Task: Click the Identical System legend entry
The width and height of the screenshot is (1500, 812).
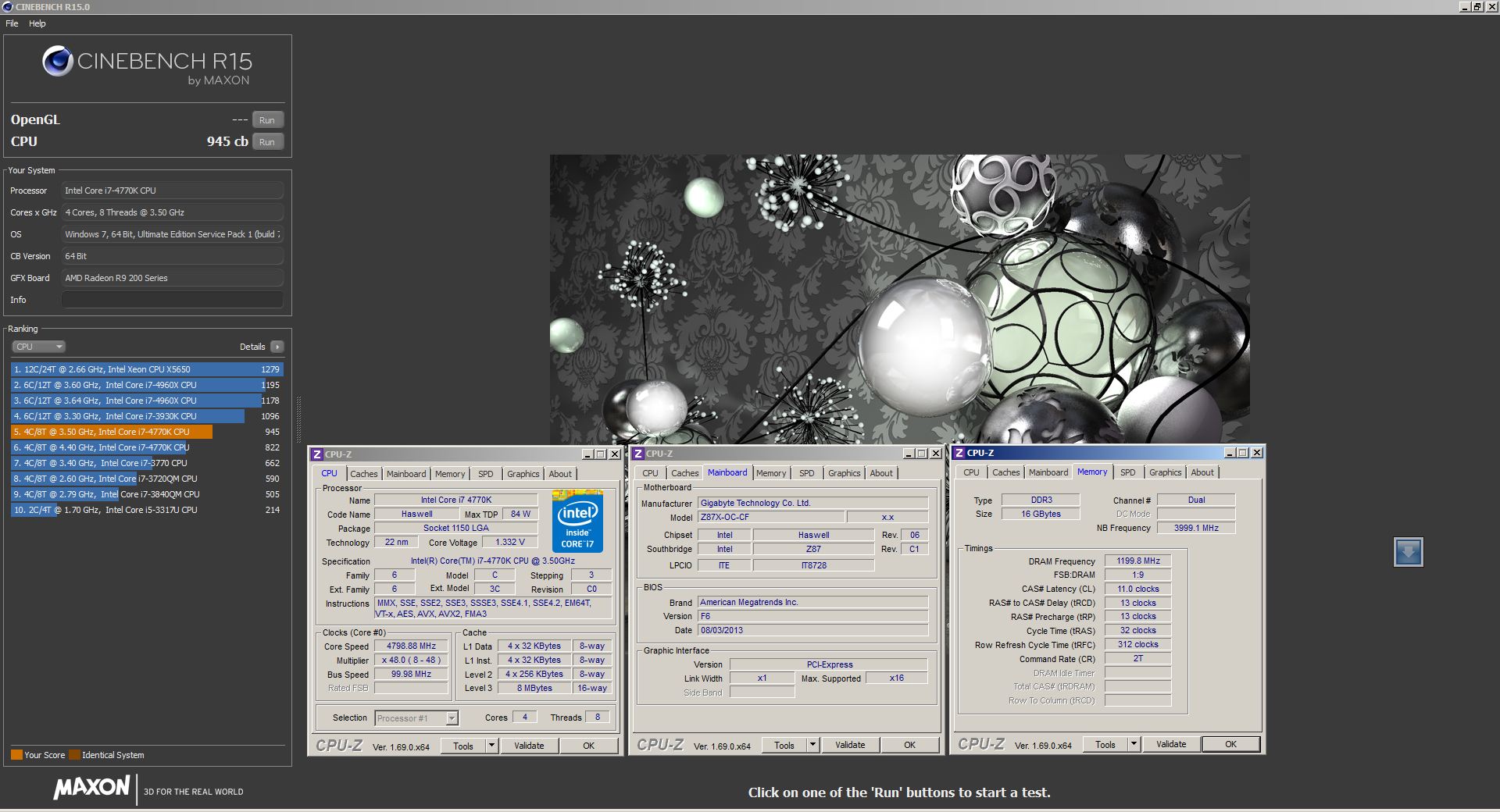Action: 107,755
